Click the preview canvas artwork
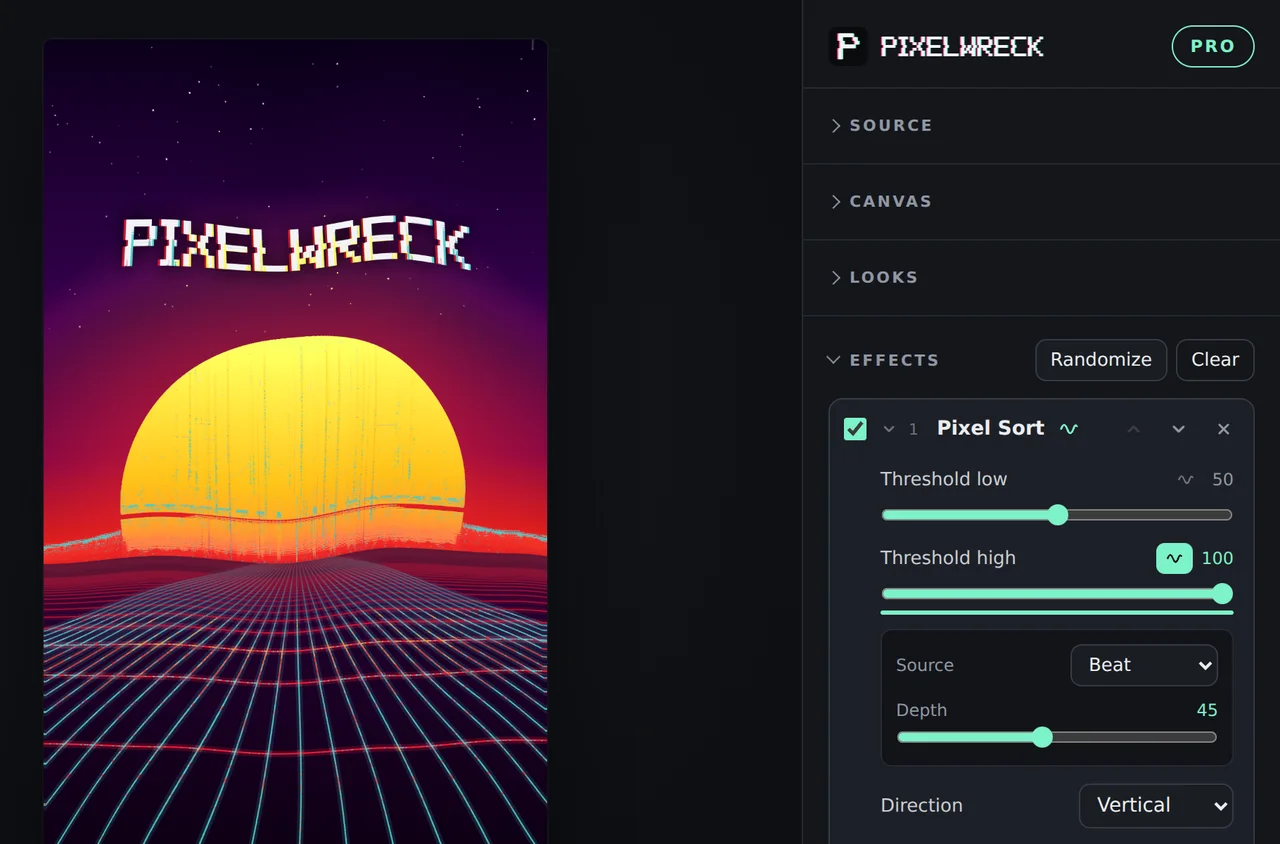1280x844 pixels. coord(295,442)
